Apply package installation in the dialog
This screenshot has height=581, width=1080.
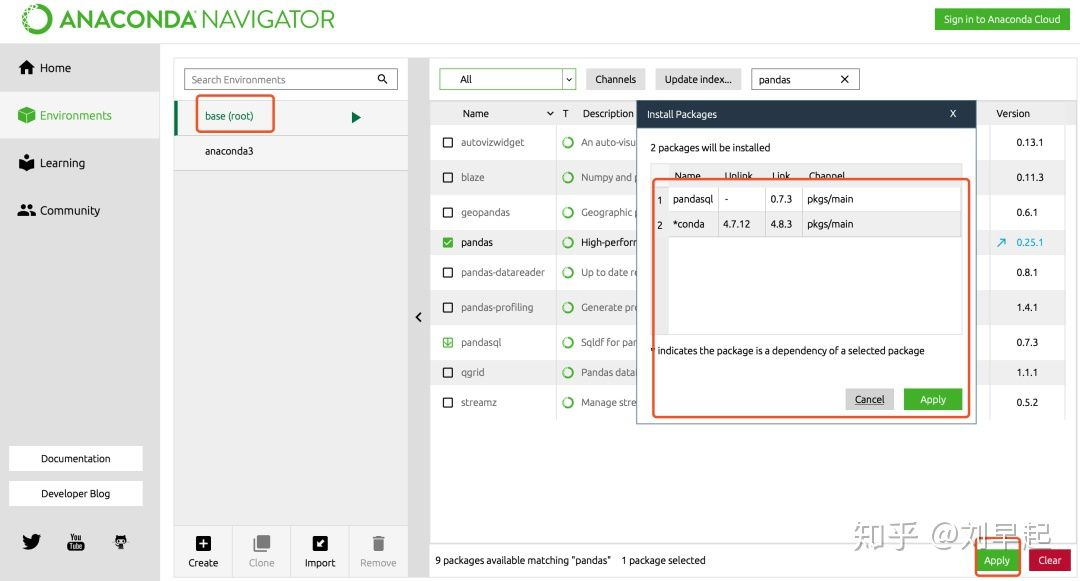(933, 399)
